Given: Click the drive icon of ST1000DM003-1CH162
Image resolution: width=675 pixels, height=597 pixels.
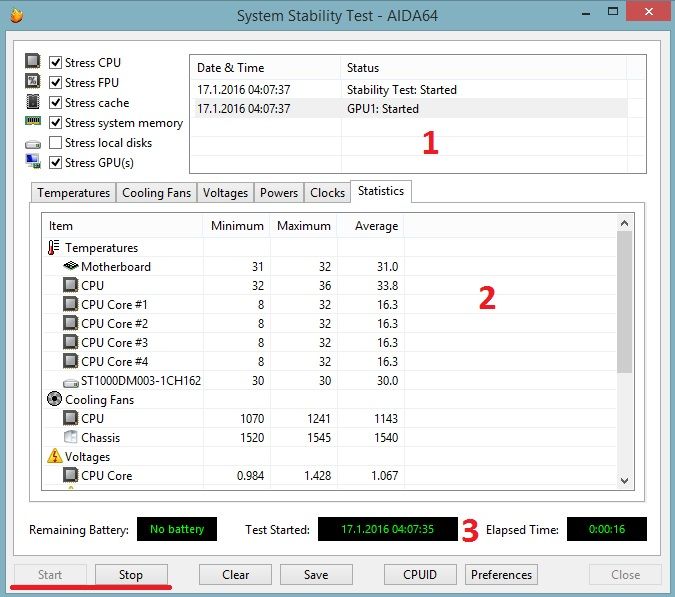Looking at the screenshot, I should coord(71,382).
